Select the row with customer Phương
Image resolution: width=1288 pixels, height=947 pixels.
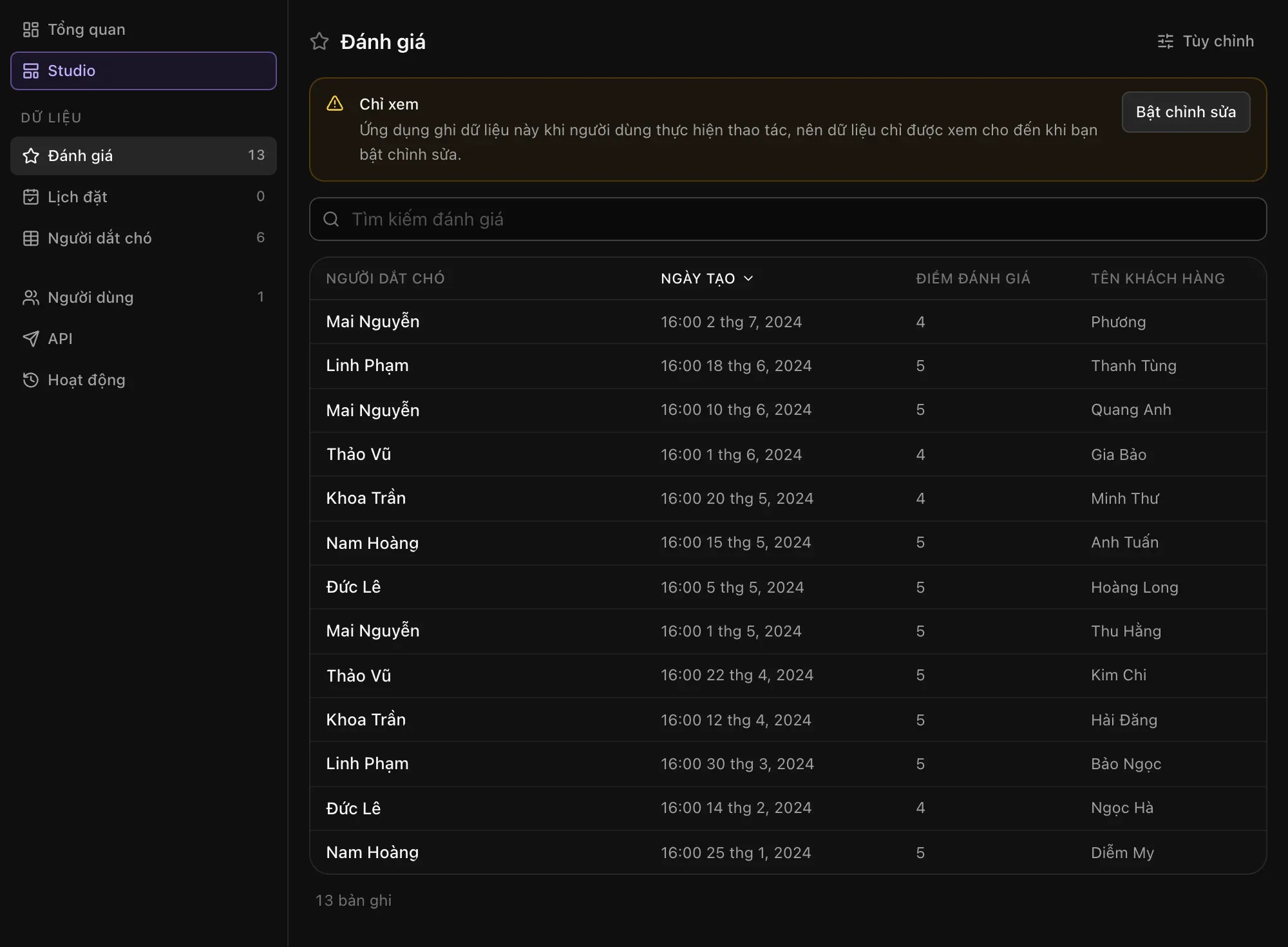point(788,321)
